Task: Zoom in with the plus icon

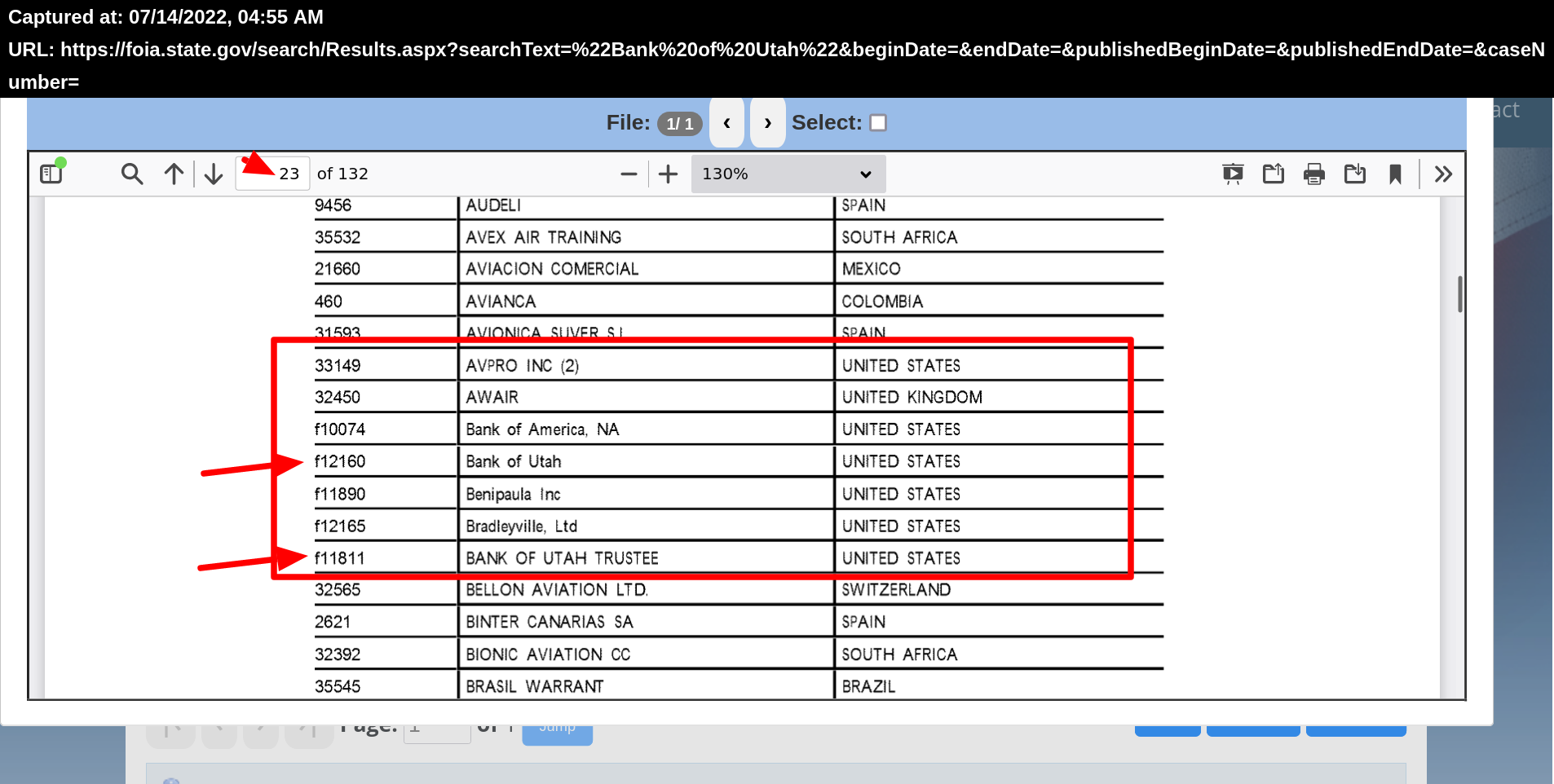Action: click(668, 174)
